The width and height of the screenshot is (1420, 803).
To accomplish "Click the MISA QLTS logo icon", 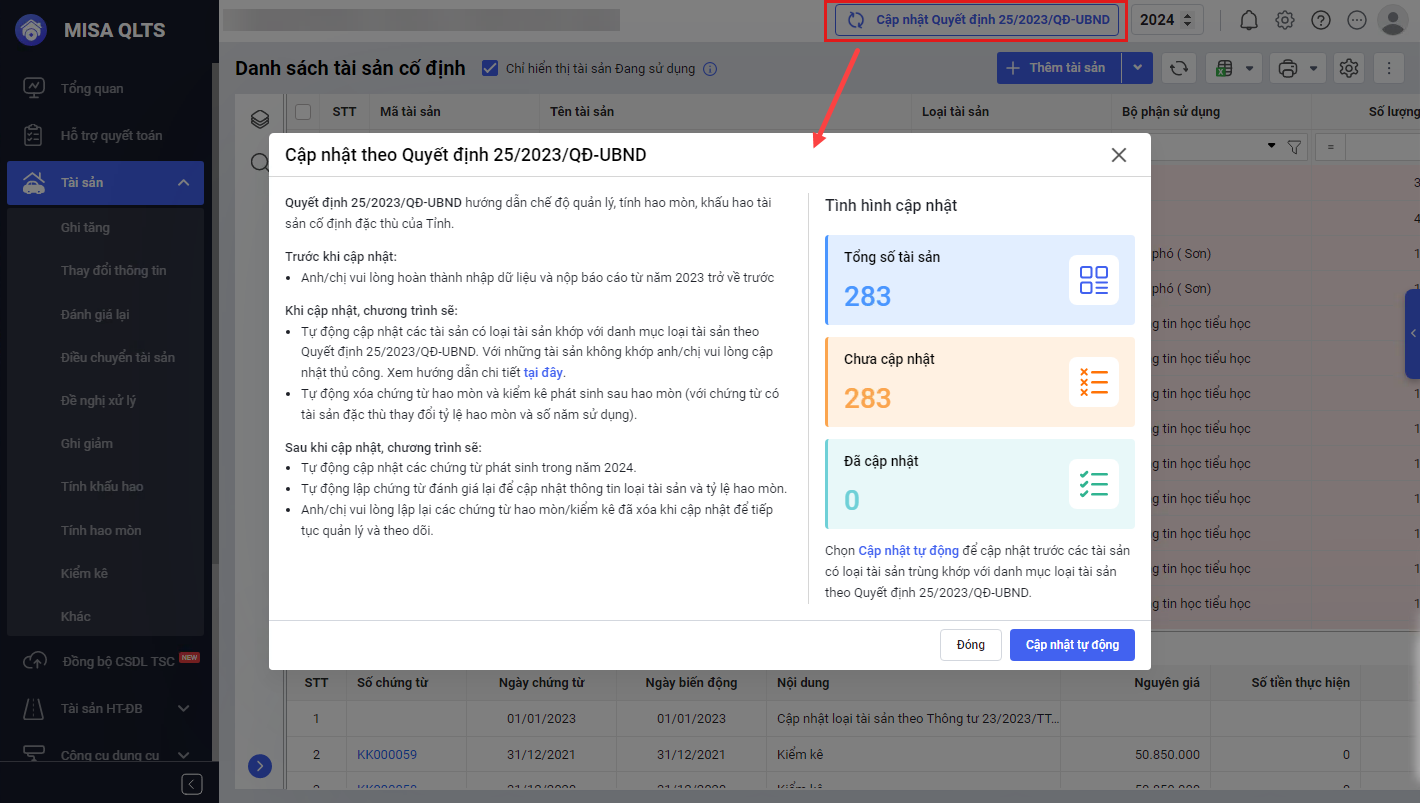I will pos(30,30).
